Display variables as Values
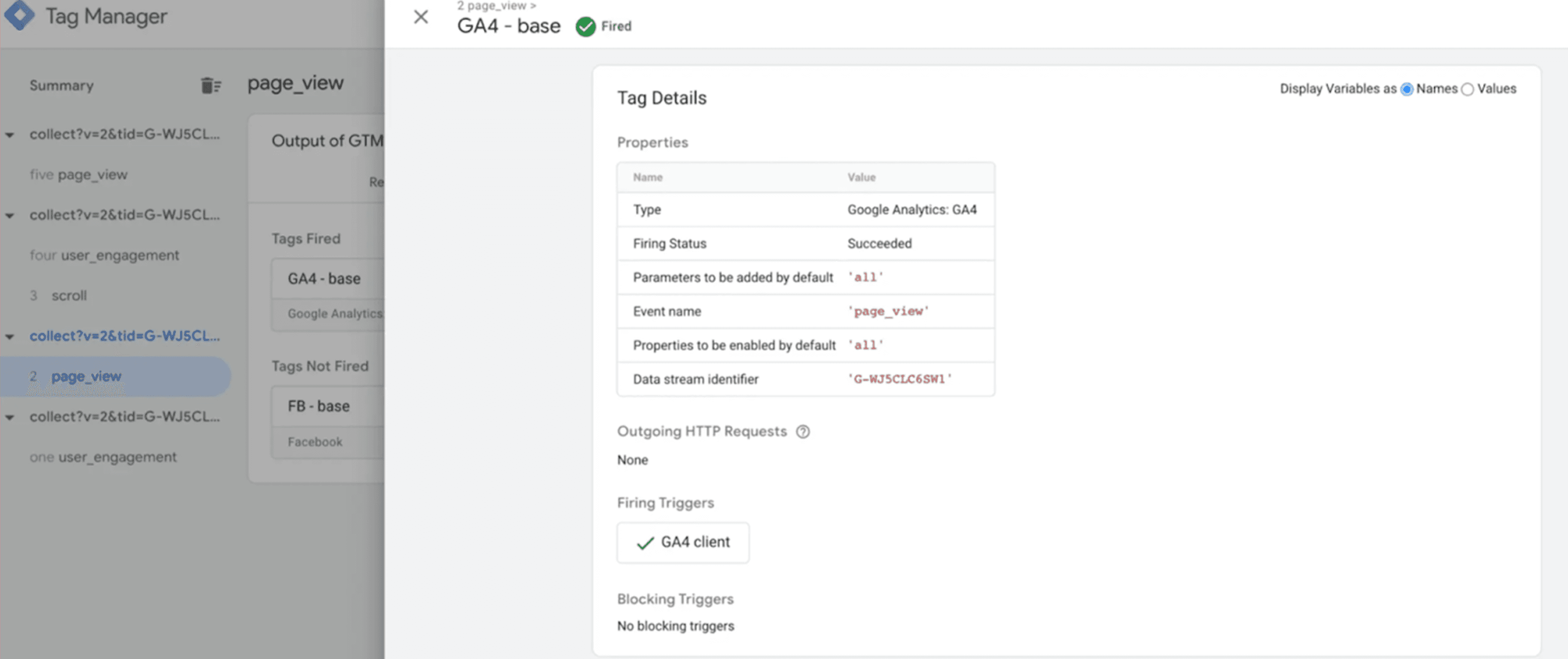Image resolution: width=1568 pixels, height=659 pixels. pyautogui.click(x=1468, y=89)
